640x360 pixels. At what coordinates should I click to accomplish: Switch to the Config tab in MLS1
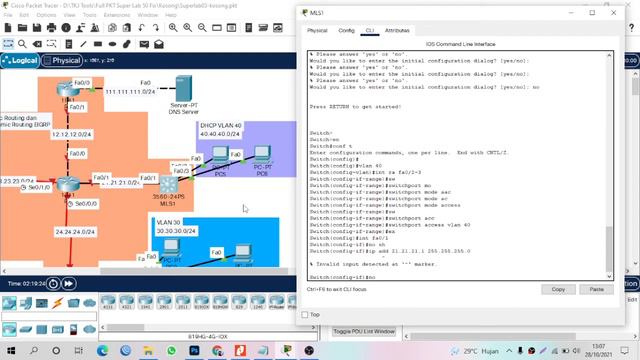coord(346,31)
